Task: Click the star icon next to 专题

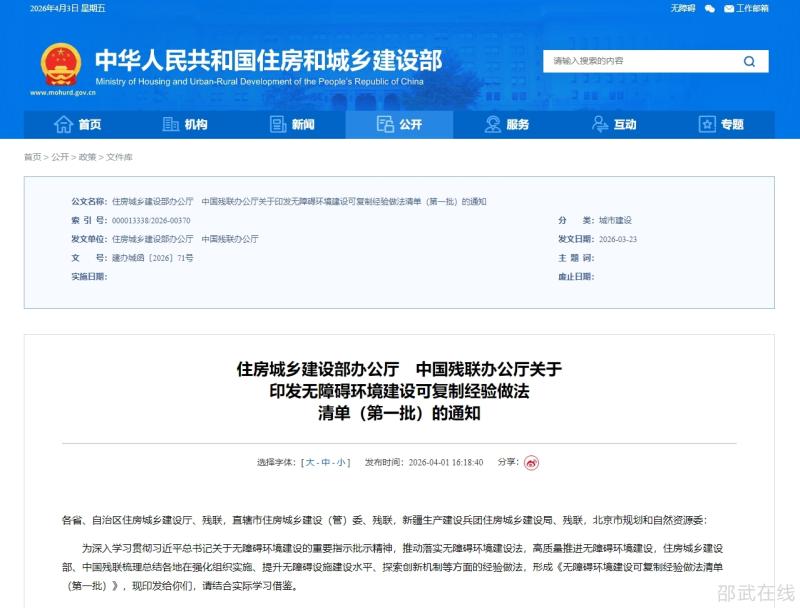Action: pos(707,124)
